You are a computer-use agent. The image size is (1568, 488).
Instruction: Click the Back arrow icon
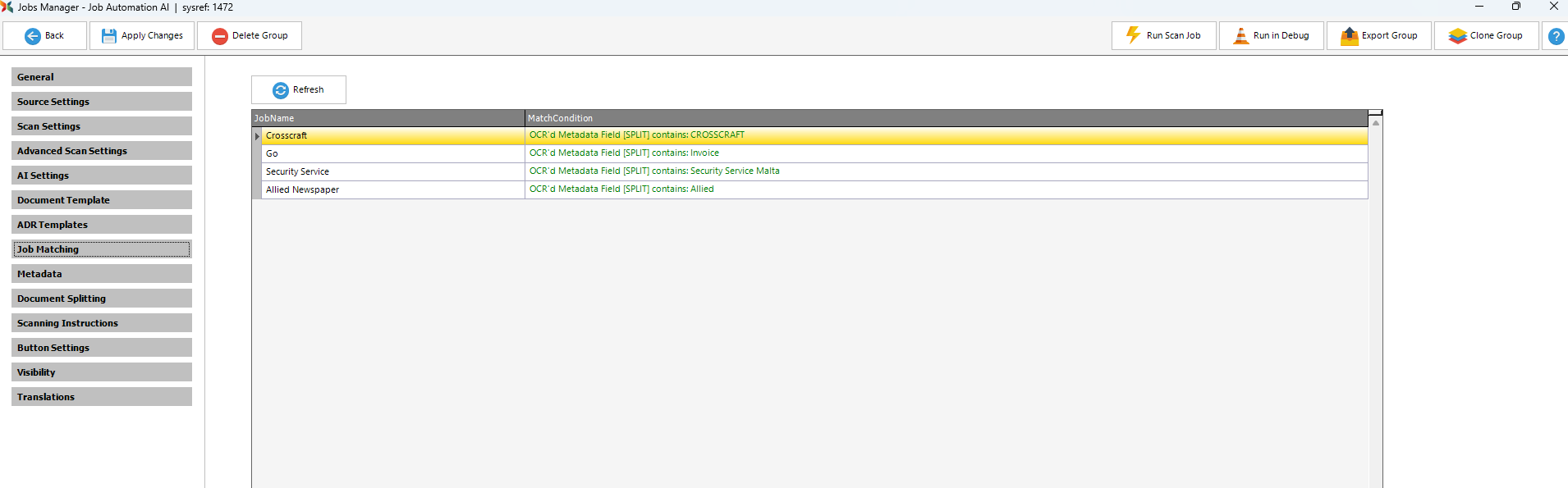pyautogui.click(x=33, y=36)
